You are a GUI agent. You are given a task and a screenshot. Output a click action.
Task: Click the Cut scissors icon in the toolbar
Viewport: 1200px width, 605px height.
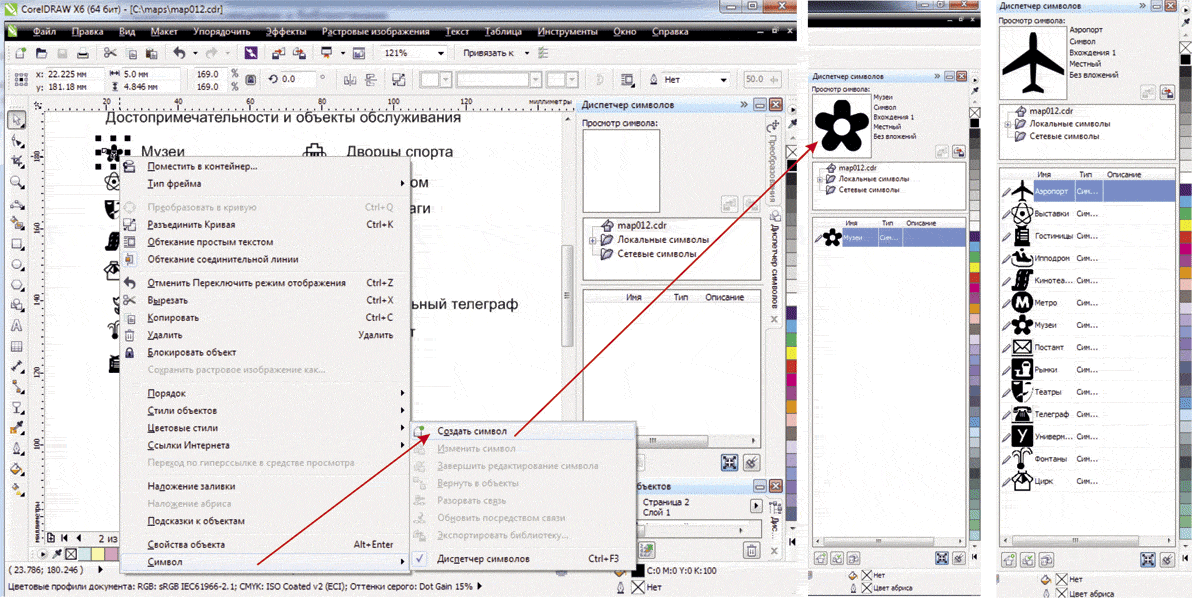click(109, 53)
